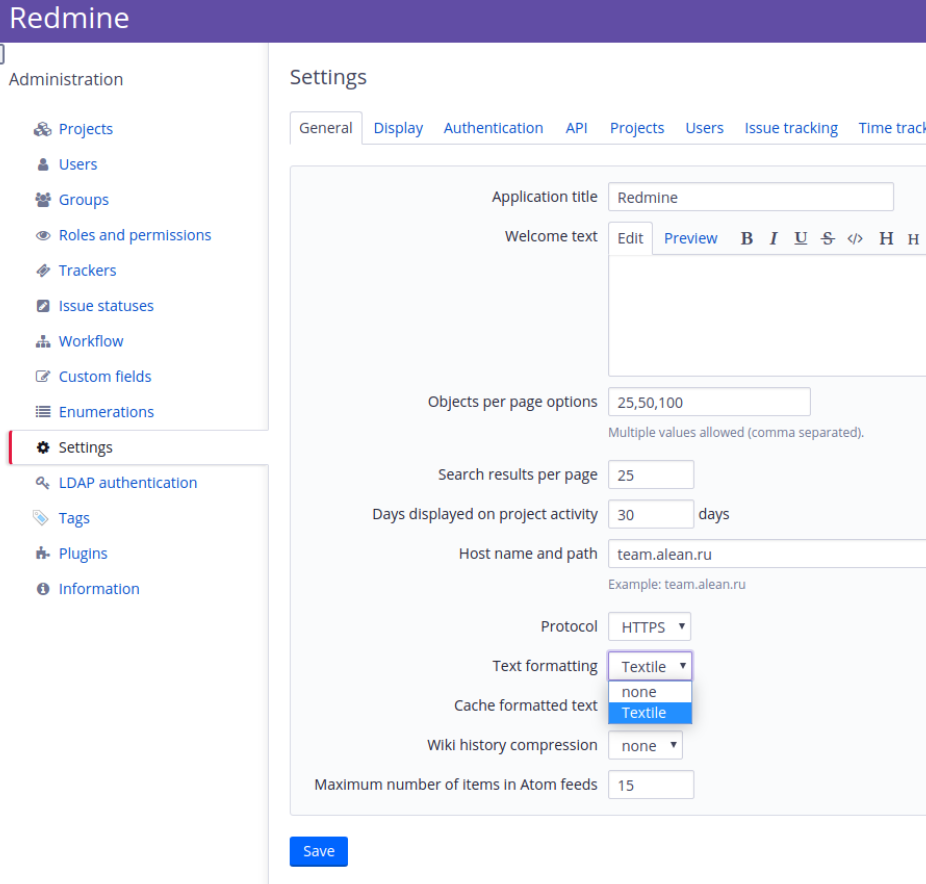926x884 pixels.
Task: Apply underline formatting to welcome text
Action: click(800, 239)
